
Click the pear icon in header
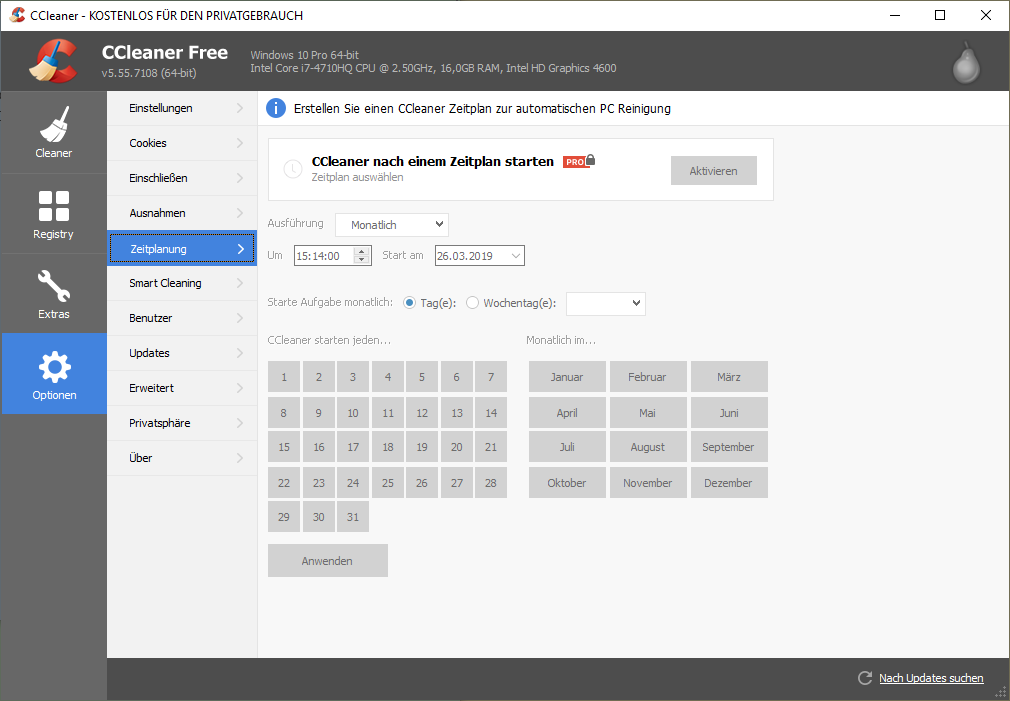coord(965,62)
